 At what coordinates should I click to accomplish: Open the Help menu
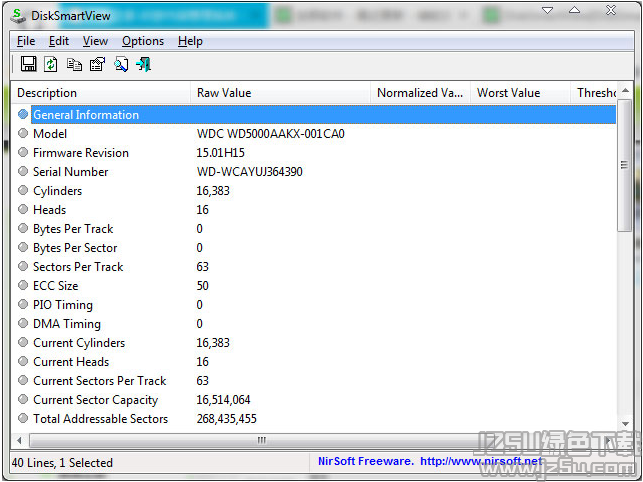190,41
